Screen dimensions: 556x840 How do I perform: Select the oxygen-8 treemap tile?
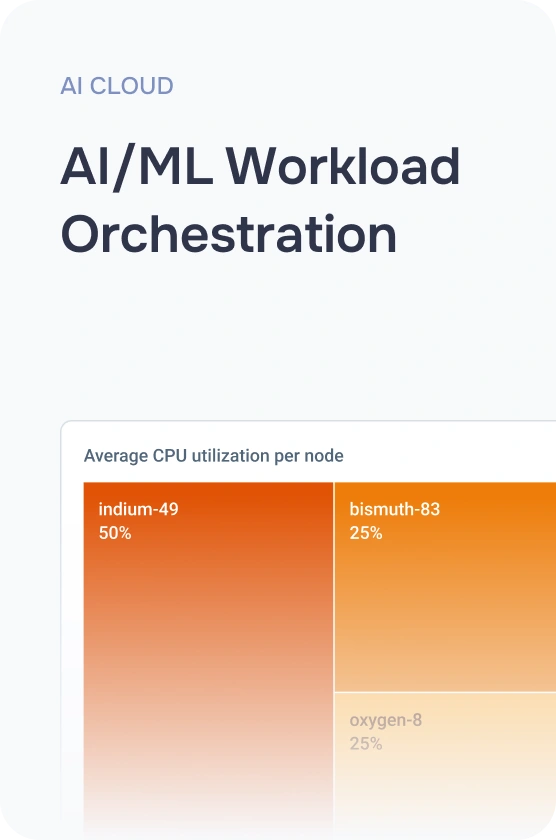(x=445, y=766)
